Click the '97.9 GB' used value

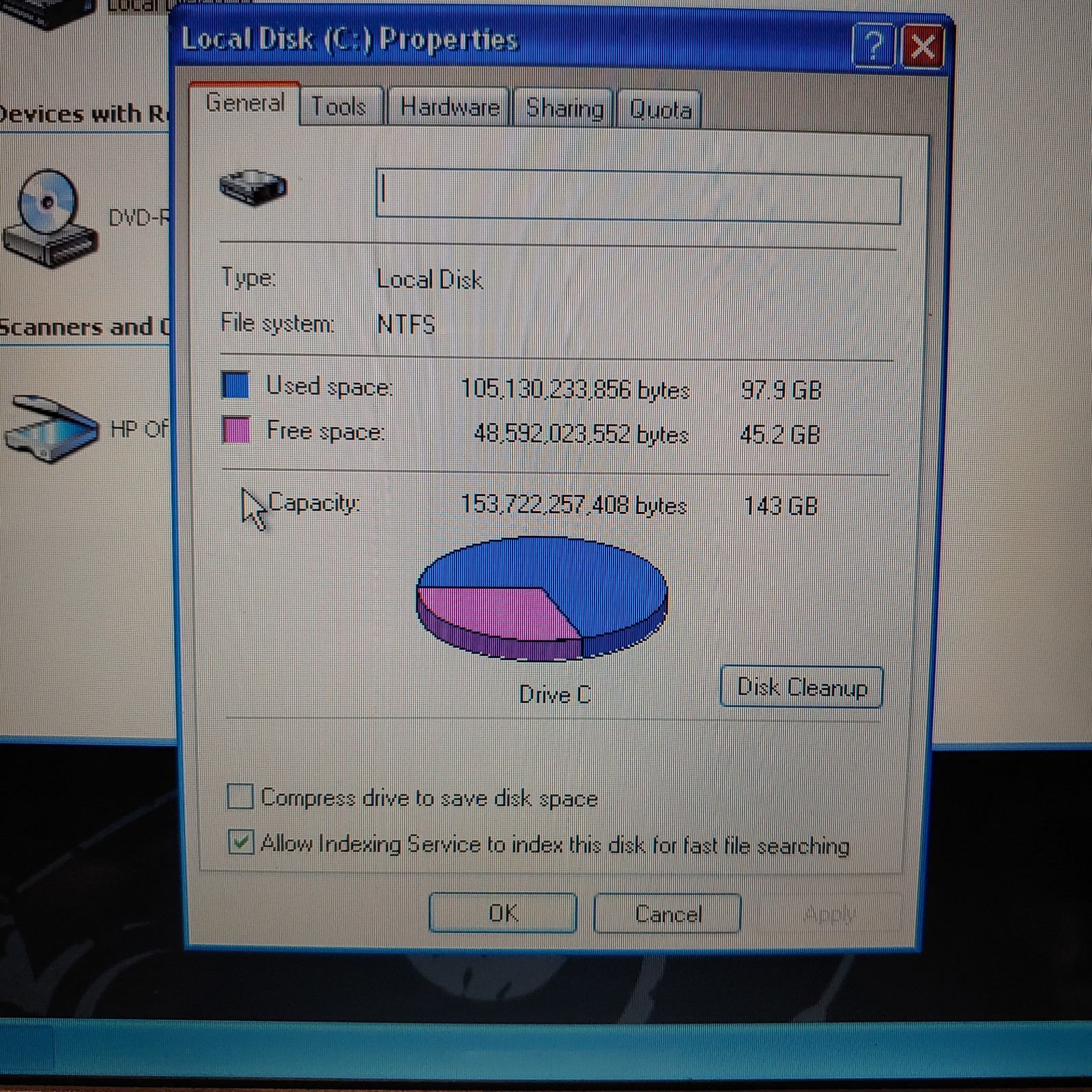click(x=781, y=390)
